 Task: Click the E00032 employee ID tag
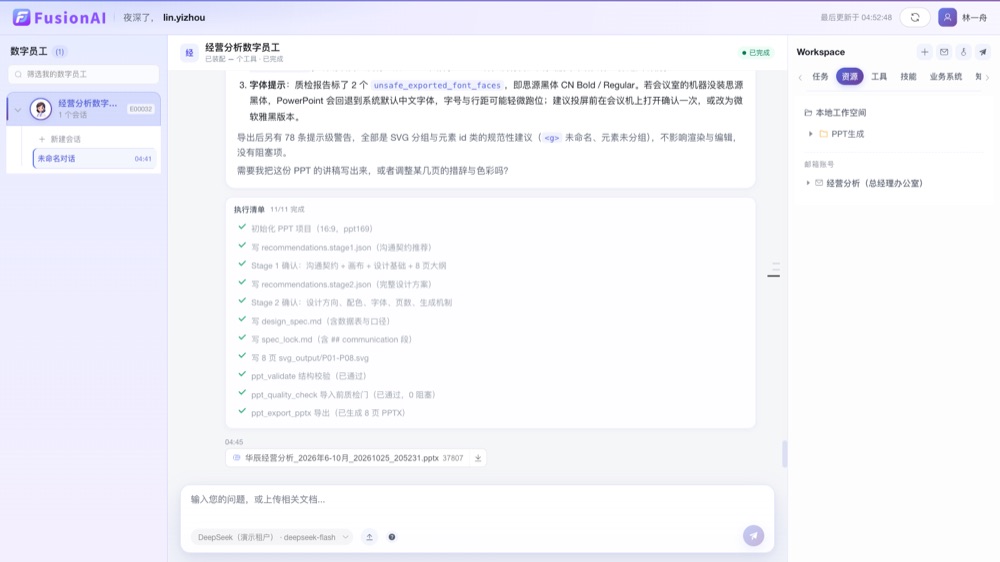(140, 109)
